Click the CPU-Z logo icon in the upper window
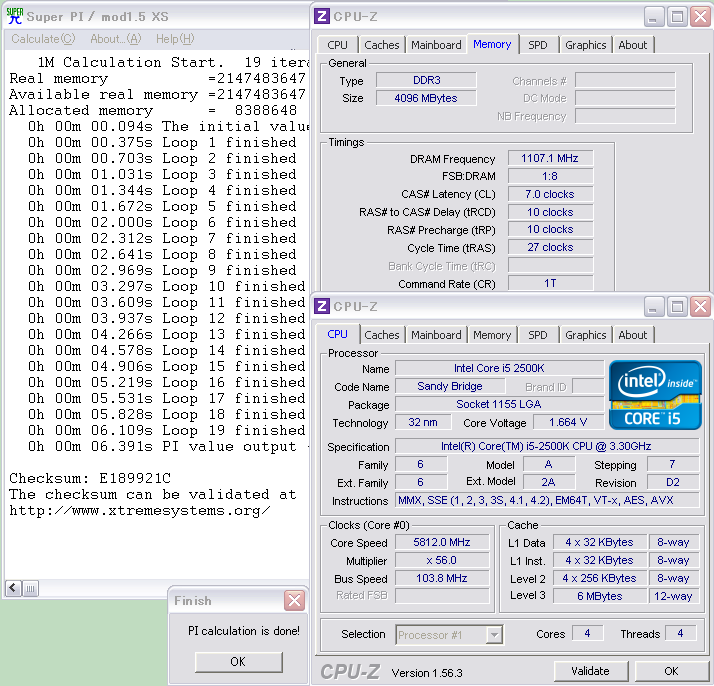This screenshot has height=686, width=714. pyautogui.click(x=321, y=16)
